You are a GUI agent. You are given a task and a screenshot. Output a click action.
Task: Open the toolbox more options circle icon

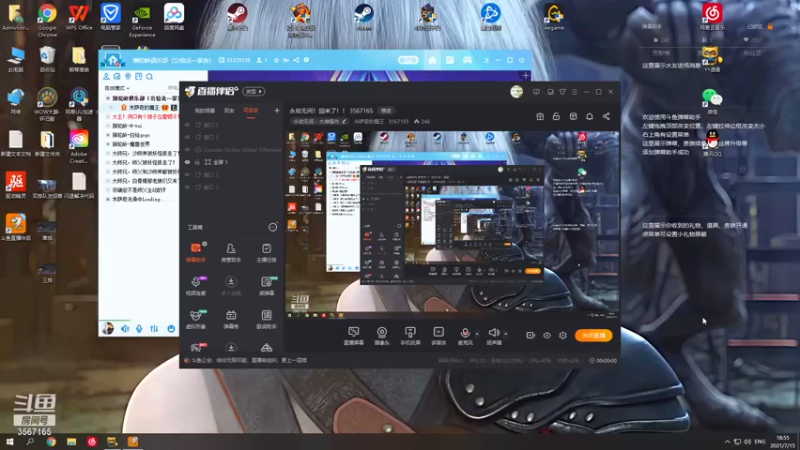point(273,227)
